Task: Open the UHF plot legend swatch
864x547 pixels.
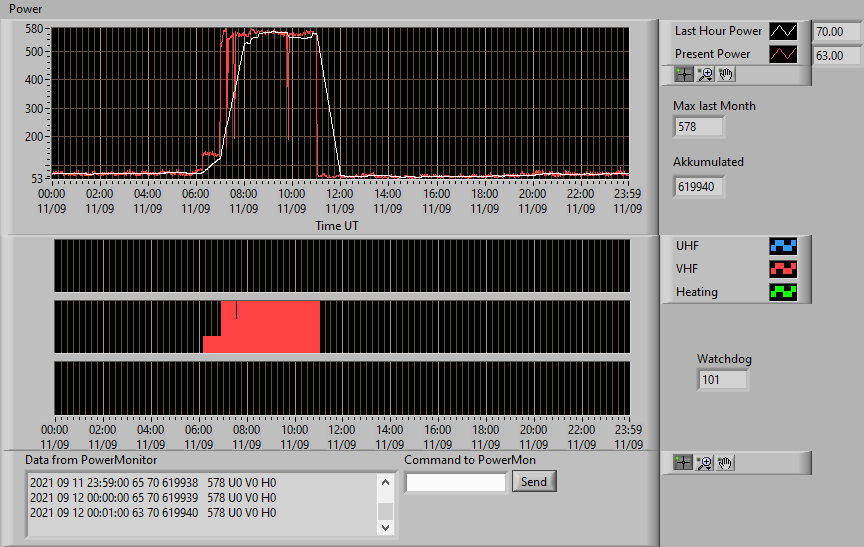Action: pos(783,246)
